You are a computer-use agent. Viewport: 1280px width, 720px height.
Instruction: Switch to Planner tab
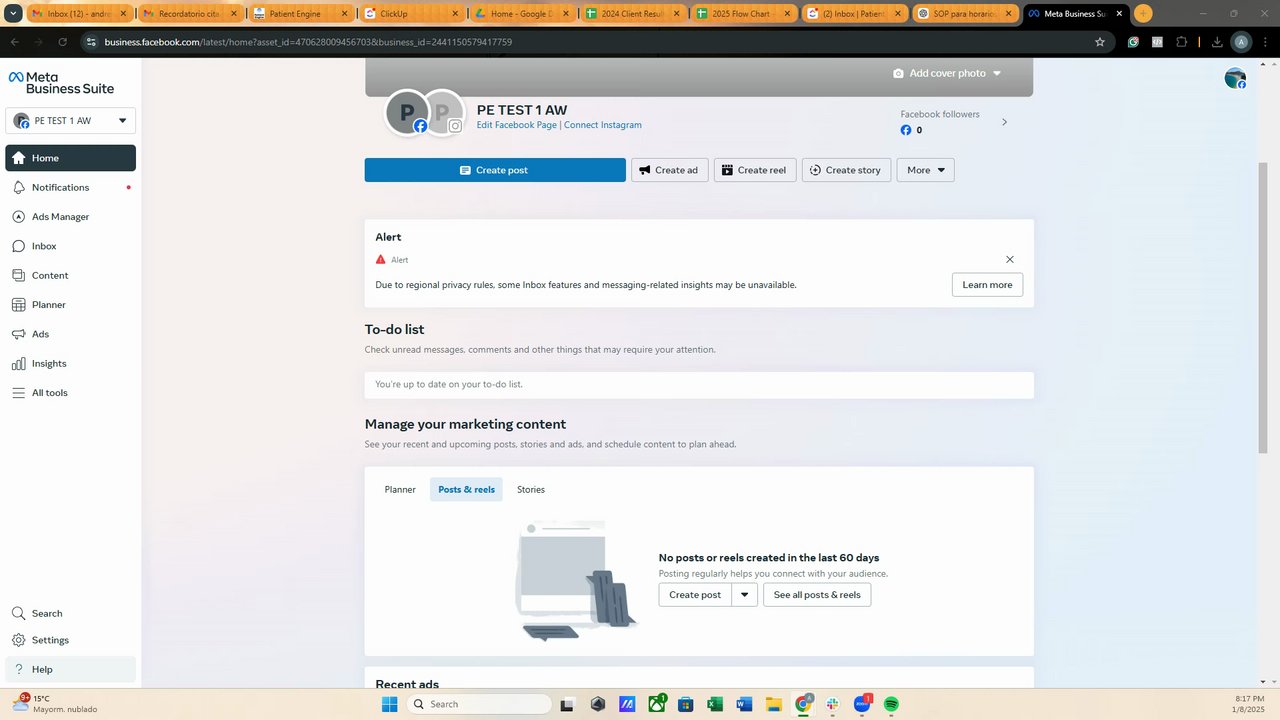click(x=400, y=490)
